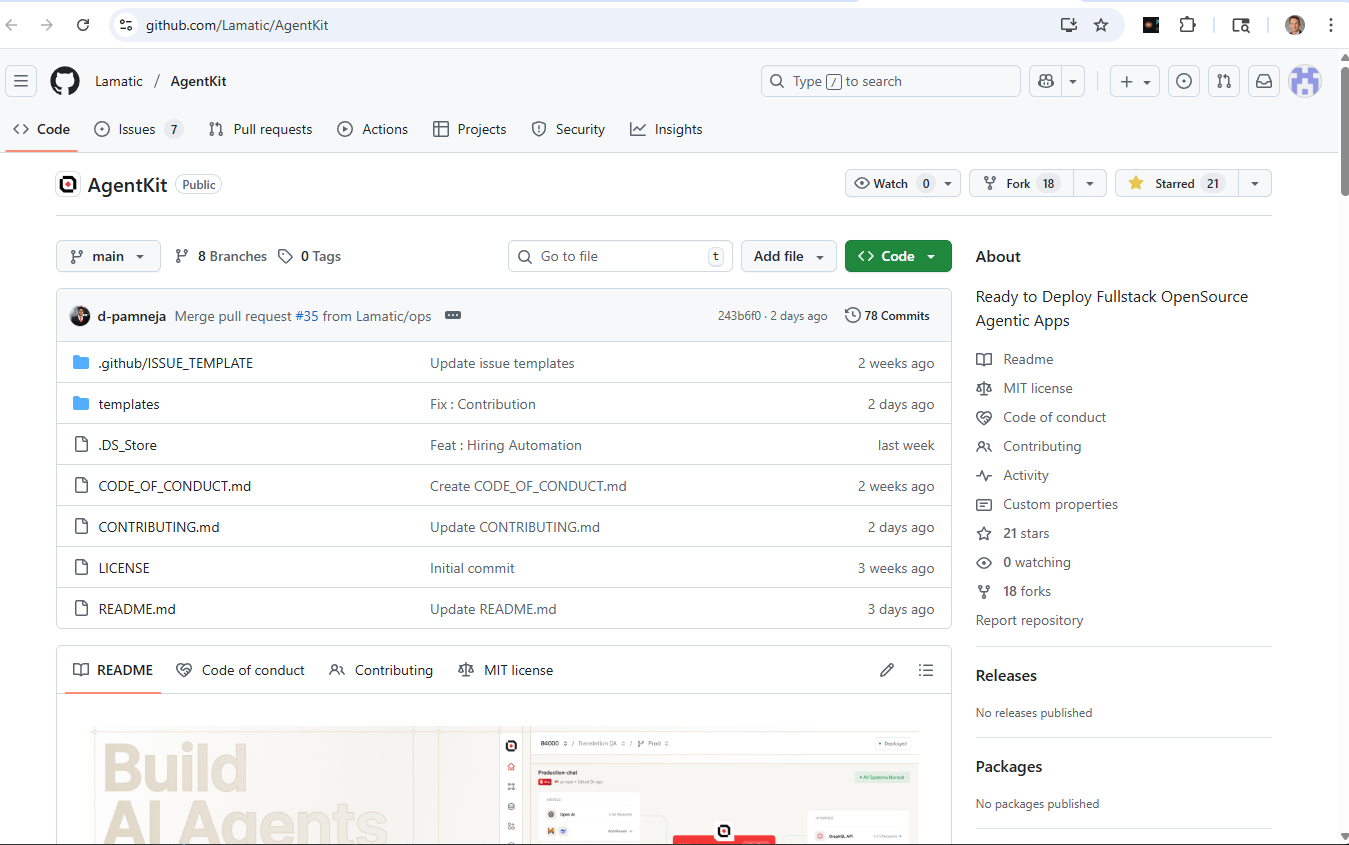Expand the Add file dropdown
The image size is (1349, 845).
789,256
